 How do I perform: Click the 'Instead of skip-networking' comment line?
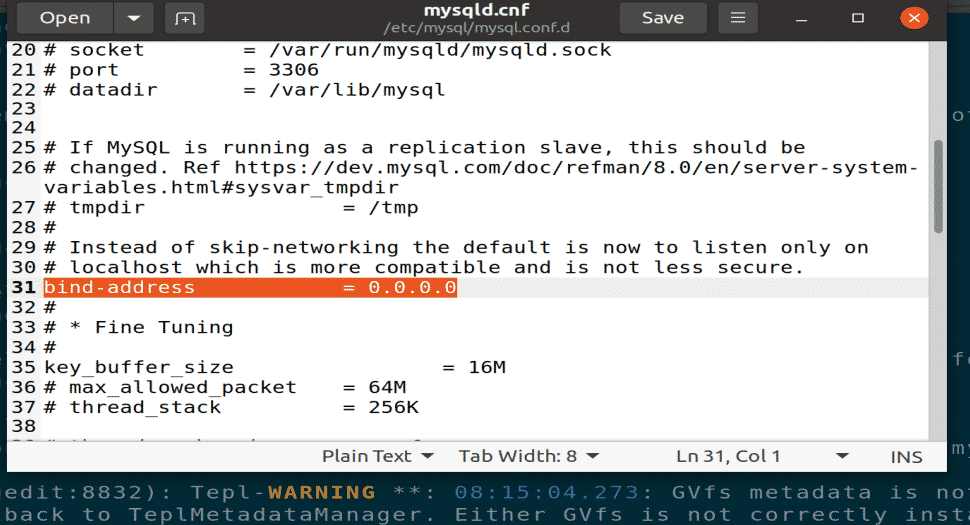pyautogui.click(x=456, y=247)
